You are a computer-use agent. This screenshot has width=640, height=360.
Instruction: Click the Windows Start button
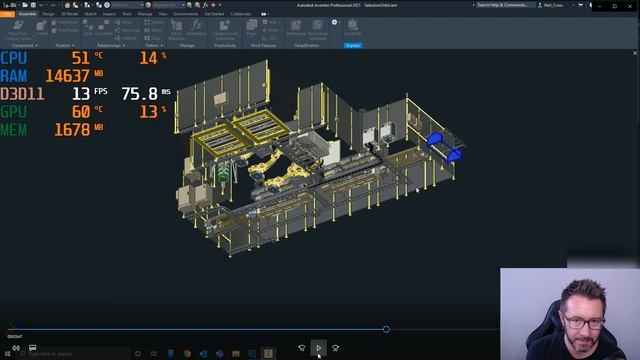[7, 354]
